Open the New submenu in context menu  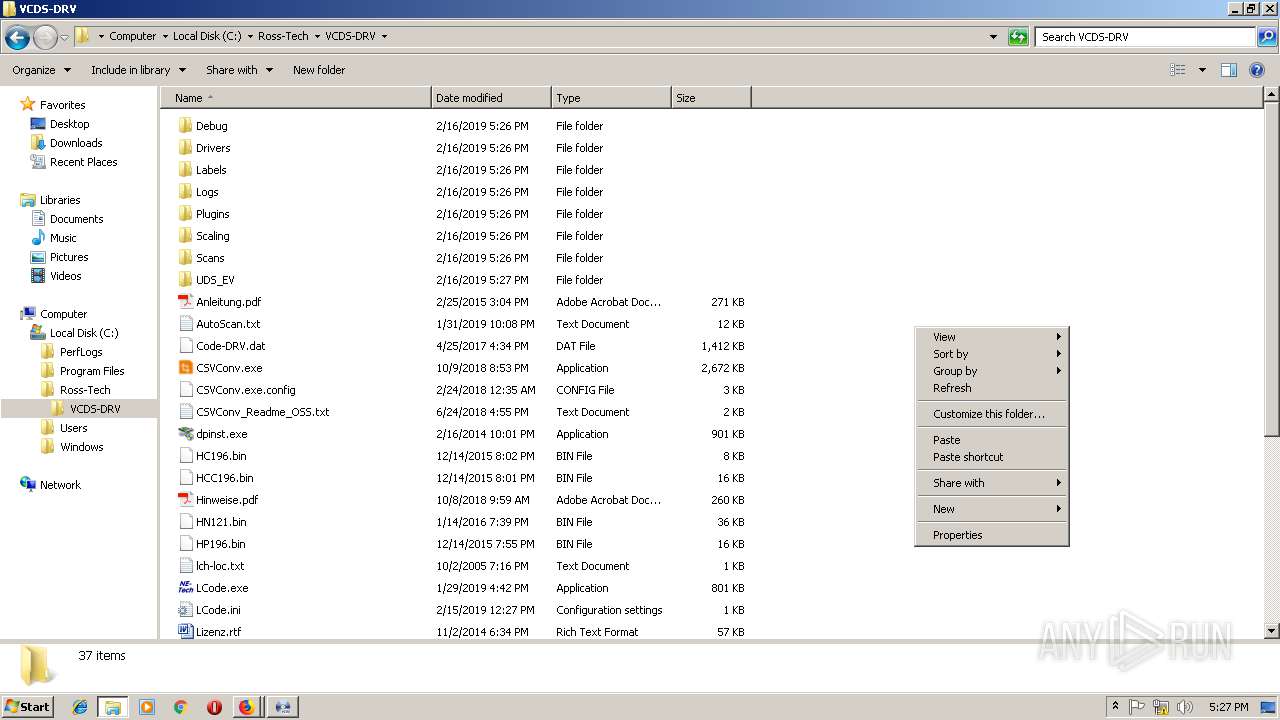pos(992,509)
